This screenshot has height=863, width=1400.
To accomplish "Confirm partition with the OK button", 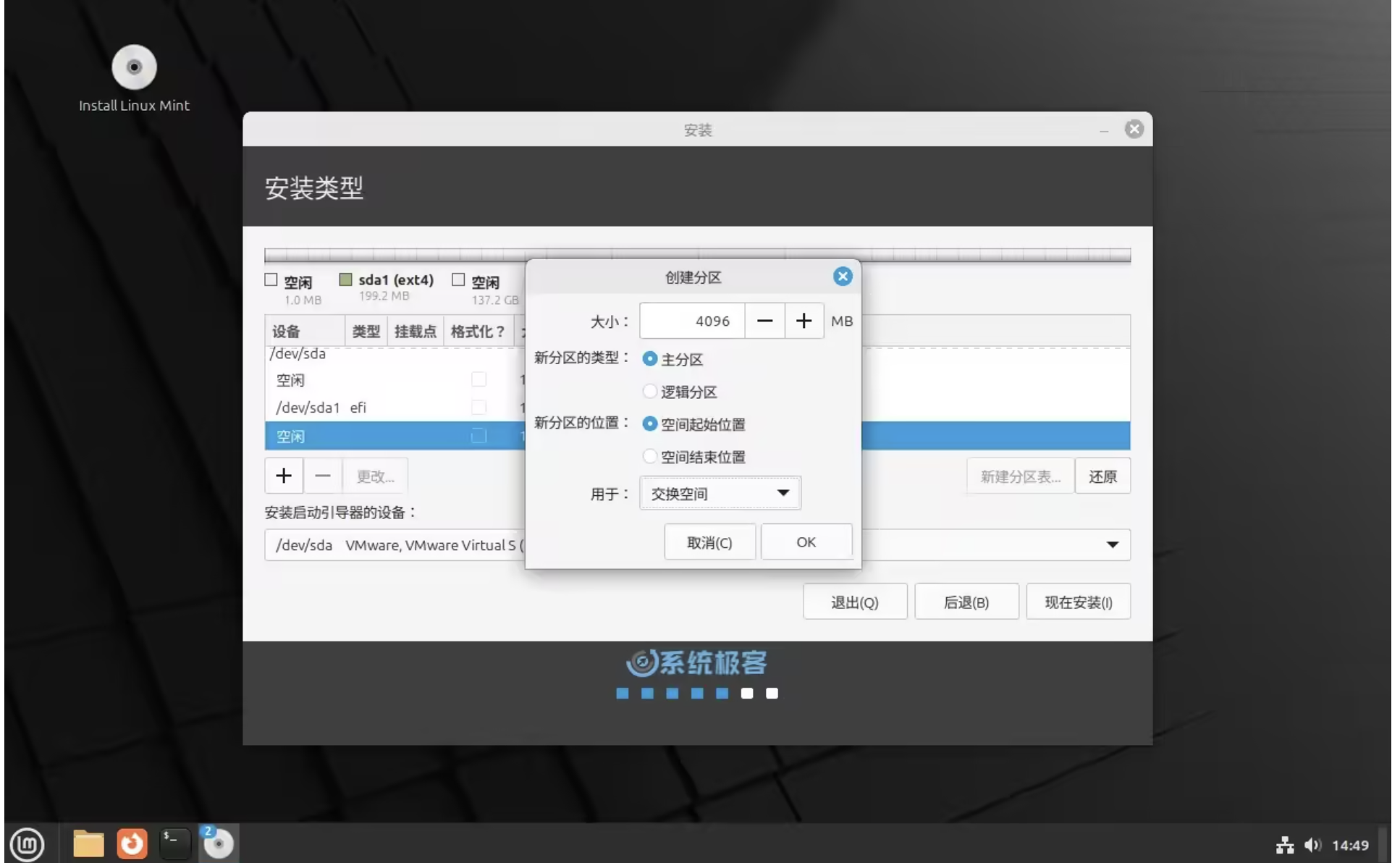I will tap(806, 542).
